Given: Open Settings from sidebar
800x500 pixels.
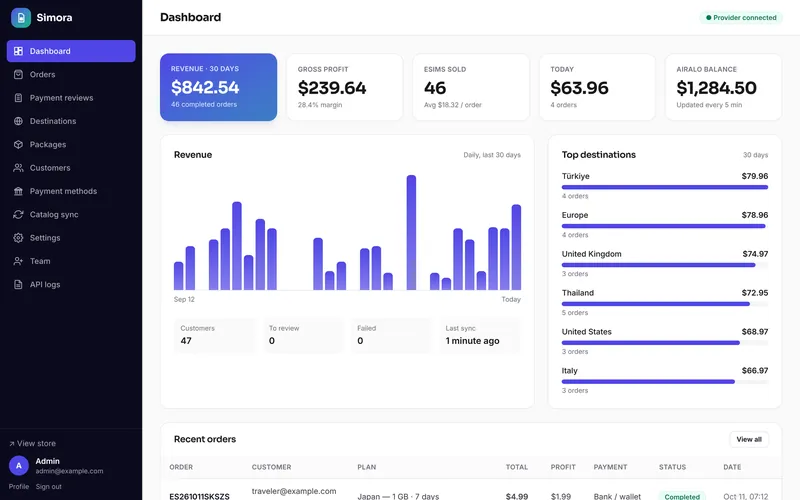Looking at the screenshot, I should pyautogui.click(x=71, y=238).
